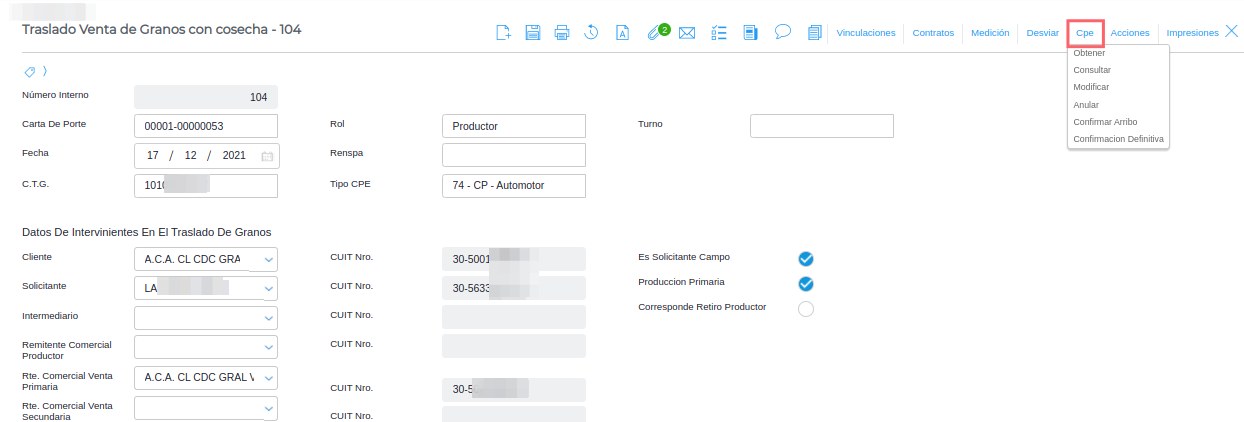This screenshot has height=422, width=1244.
Task: Open the attachments paperclip icon
Action: (x=656, y=32)
